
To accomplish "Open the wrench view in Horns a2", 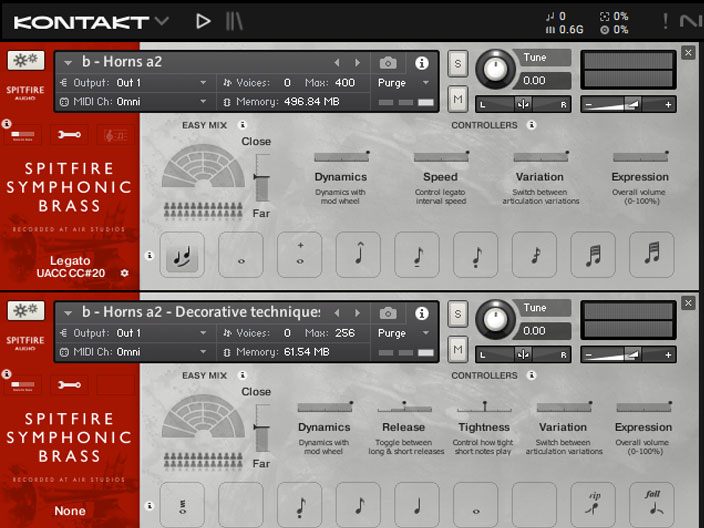I will [x=69, y=135].
